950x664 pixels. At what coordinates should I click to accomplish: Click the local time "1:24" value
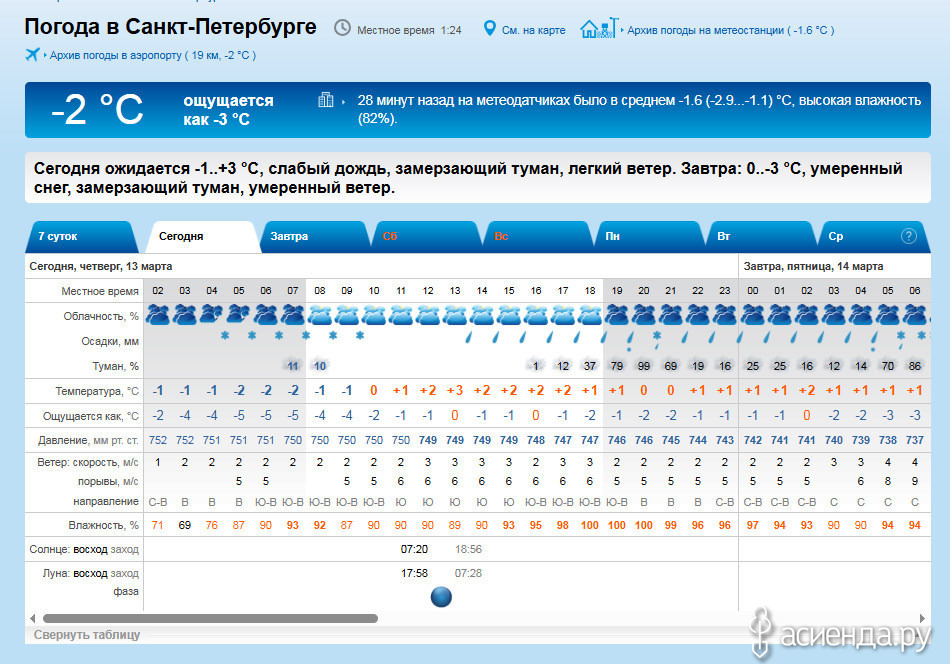[451, 30]
